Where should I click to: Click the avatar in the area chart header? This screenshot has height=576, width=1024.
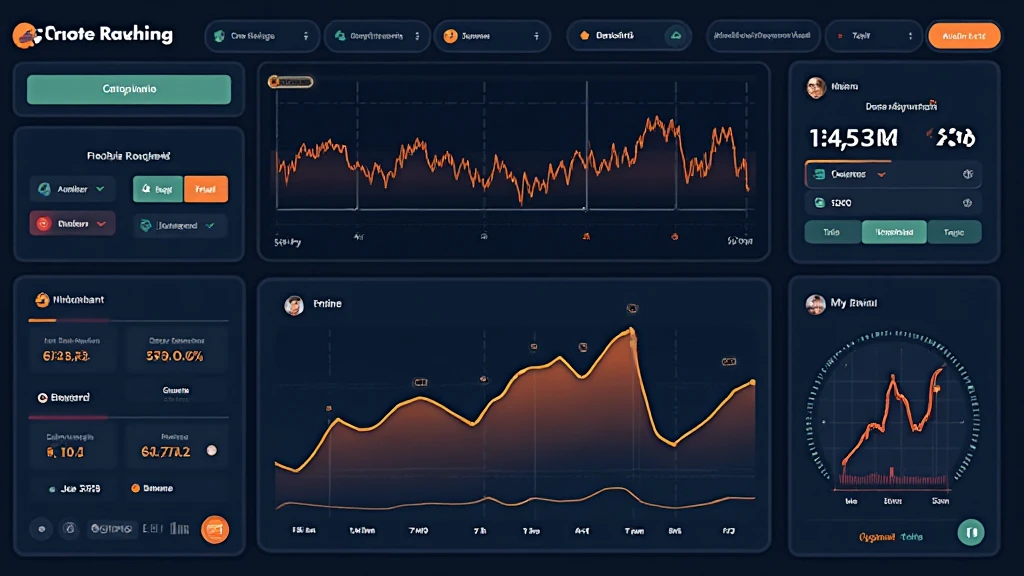tap(294, 305)
